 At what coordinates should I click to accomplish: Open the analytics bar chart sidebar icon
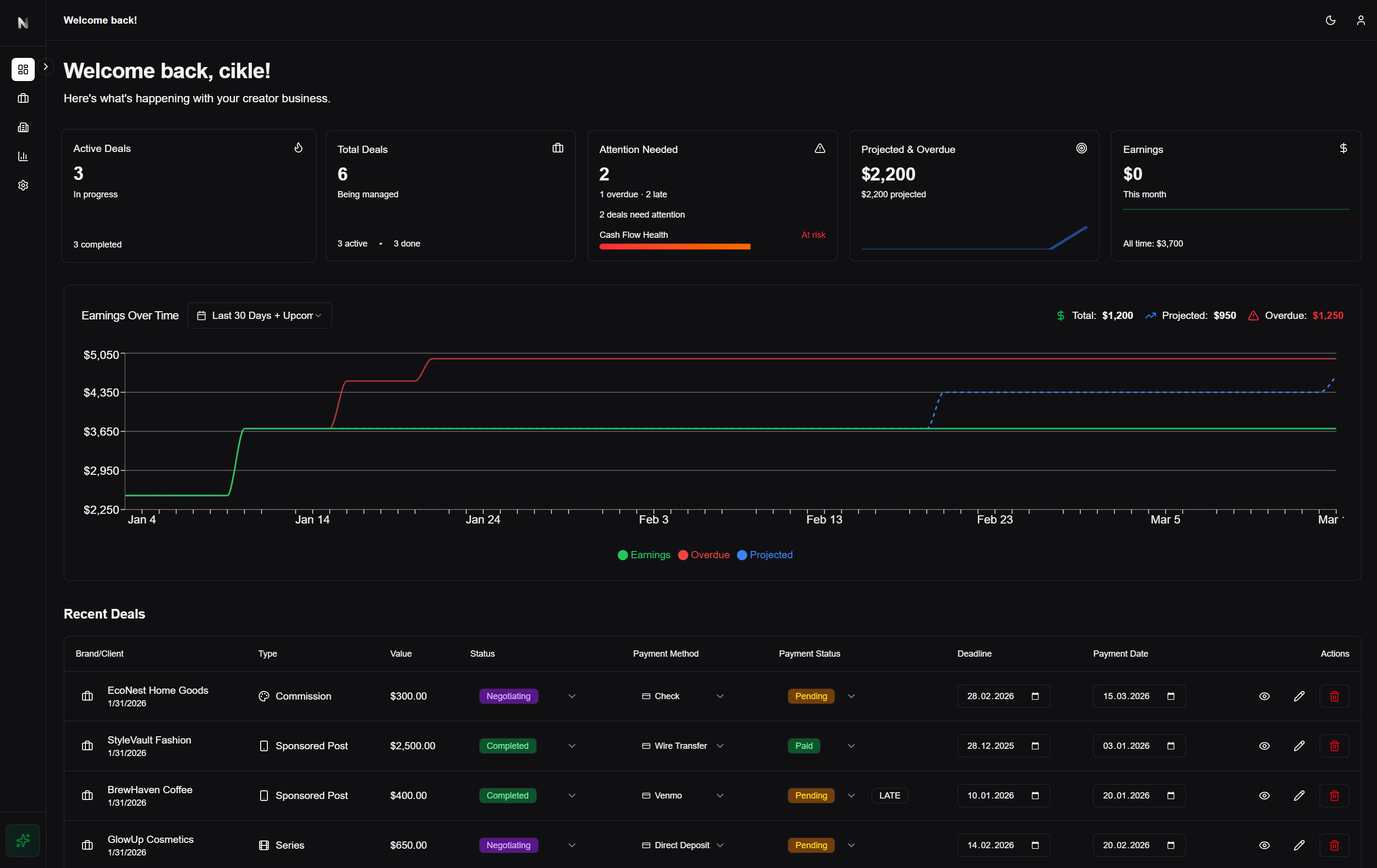coord(23,156)
